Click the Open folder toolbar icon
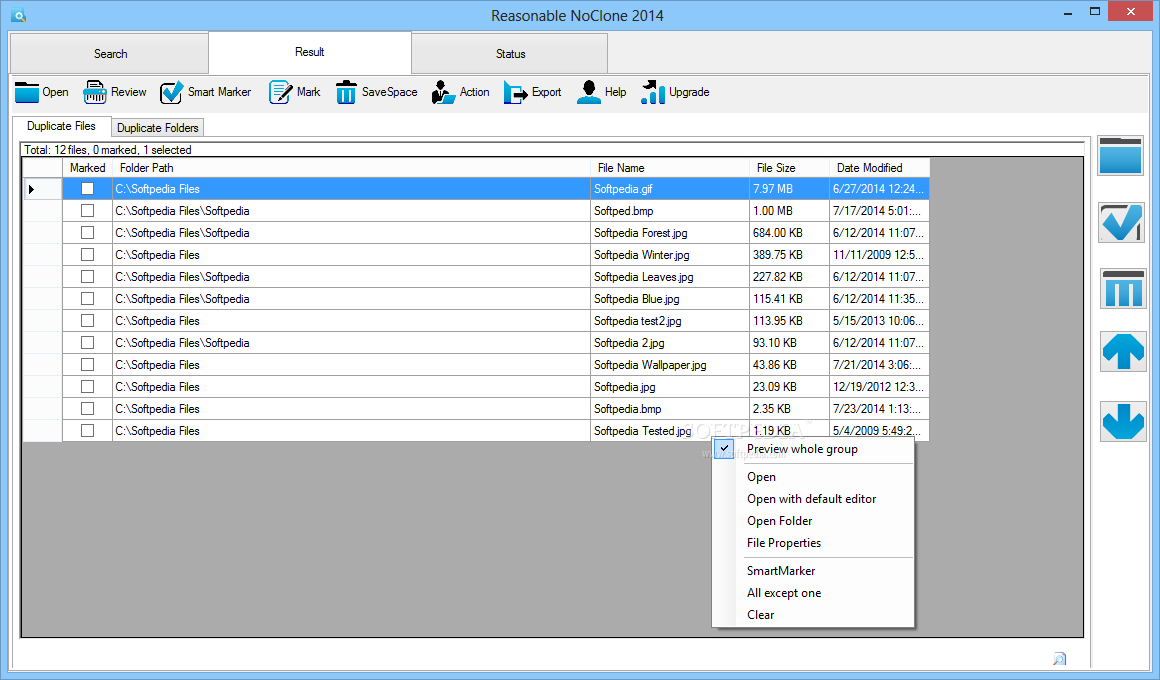Viewport: 1160px width, 680px height. click(27, 92)
